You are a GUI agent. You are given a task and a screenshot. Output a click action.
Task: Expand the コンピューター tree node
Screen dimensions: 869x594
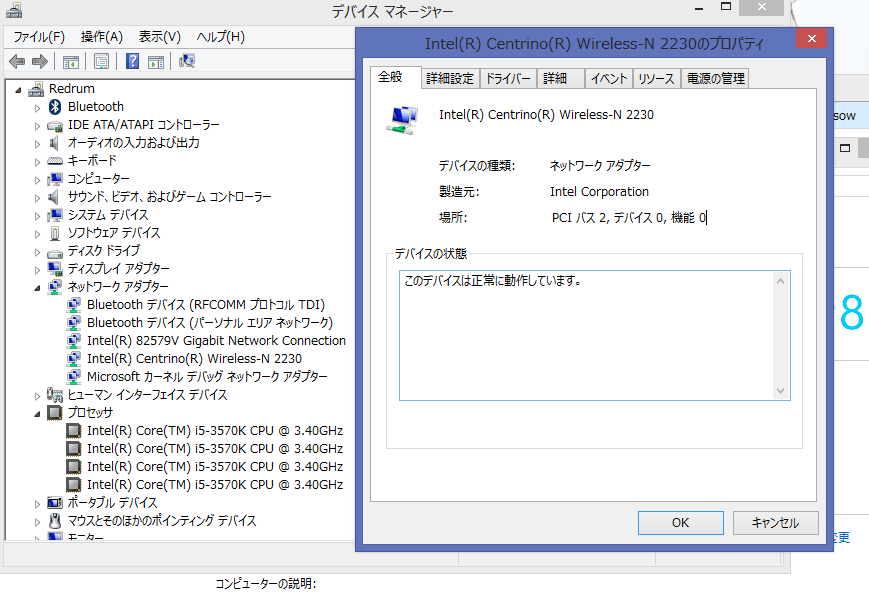click(x=37, y=180)
